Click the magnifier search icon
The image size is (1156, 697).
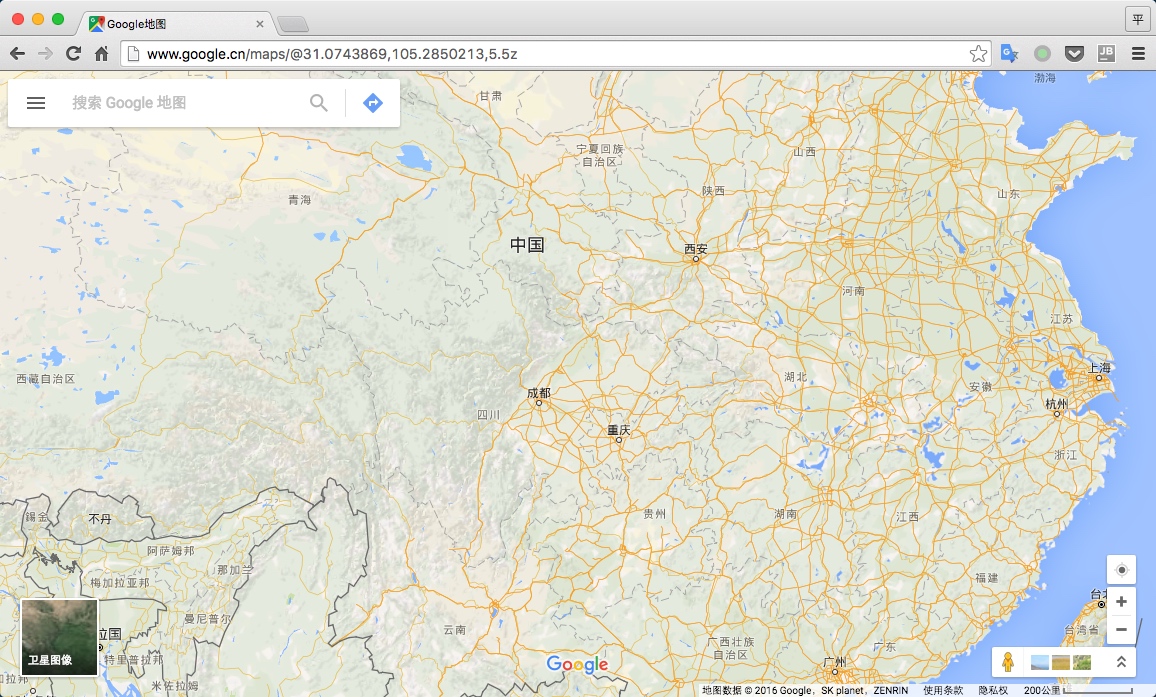(x=319, y=103)
